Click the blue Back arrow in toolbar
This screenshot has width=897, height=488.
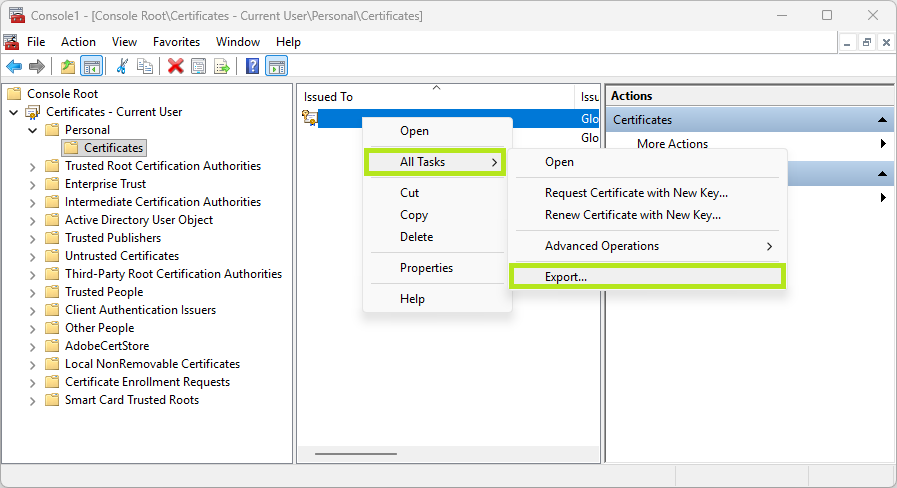tap(14, 66)
